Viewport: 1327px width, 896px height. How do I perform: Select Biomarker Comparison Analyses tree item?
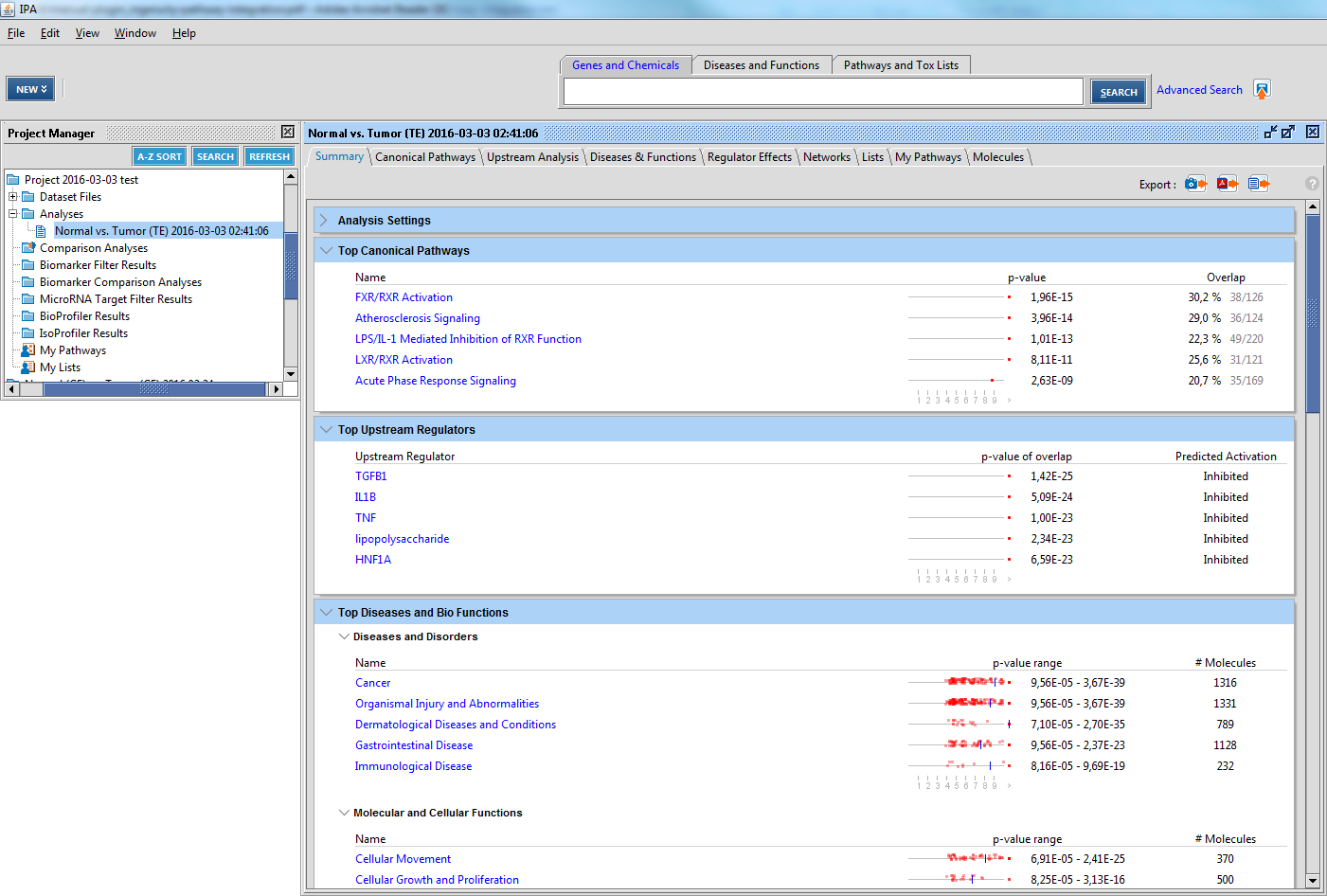(120, 282)
